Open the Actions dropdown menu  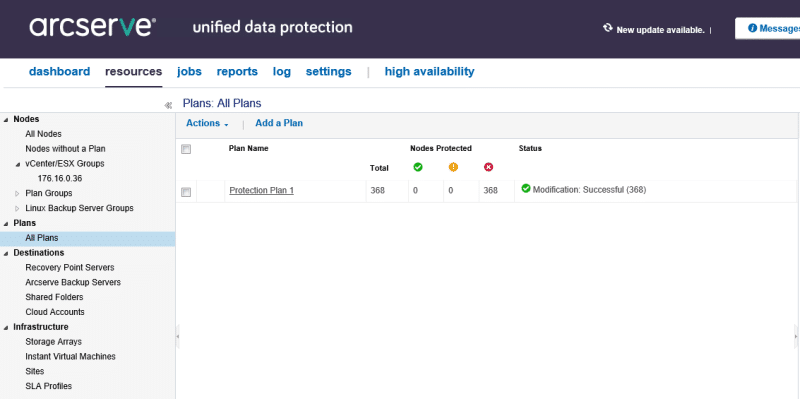[207, 123]
